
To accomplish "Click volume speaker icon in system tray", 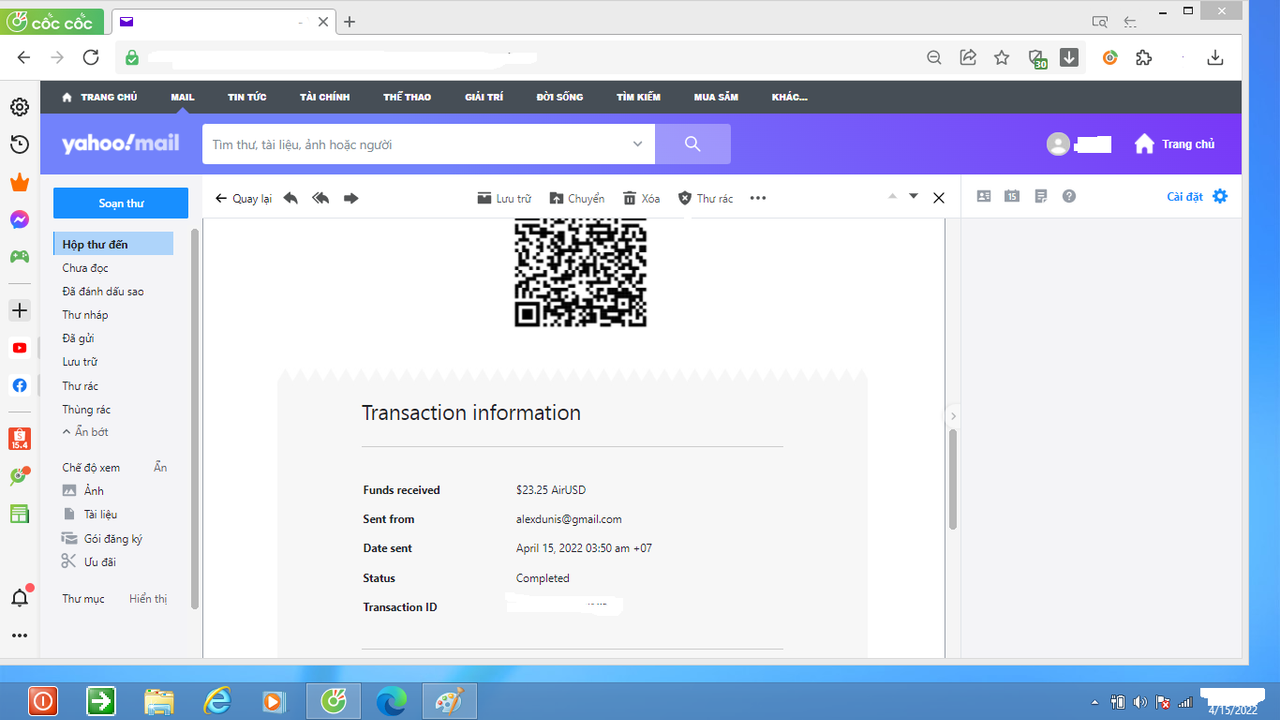I will (1141, 702).
